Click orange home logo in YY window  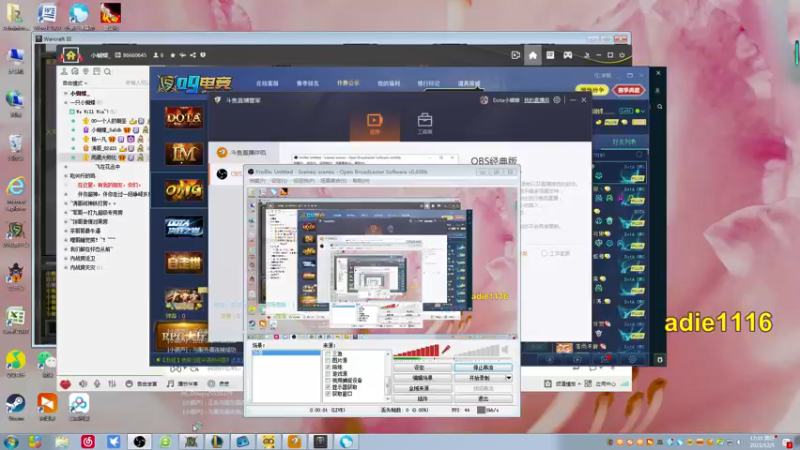(71, 55)
